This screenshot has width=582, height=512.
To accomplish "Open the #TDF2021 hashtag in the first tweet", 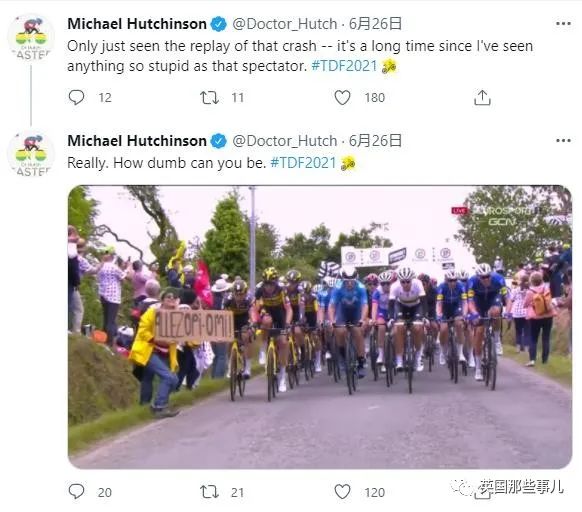I will (x=344, y=66).
